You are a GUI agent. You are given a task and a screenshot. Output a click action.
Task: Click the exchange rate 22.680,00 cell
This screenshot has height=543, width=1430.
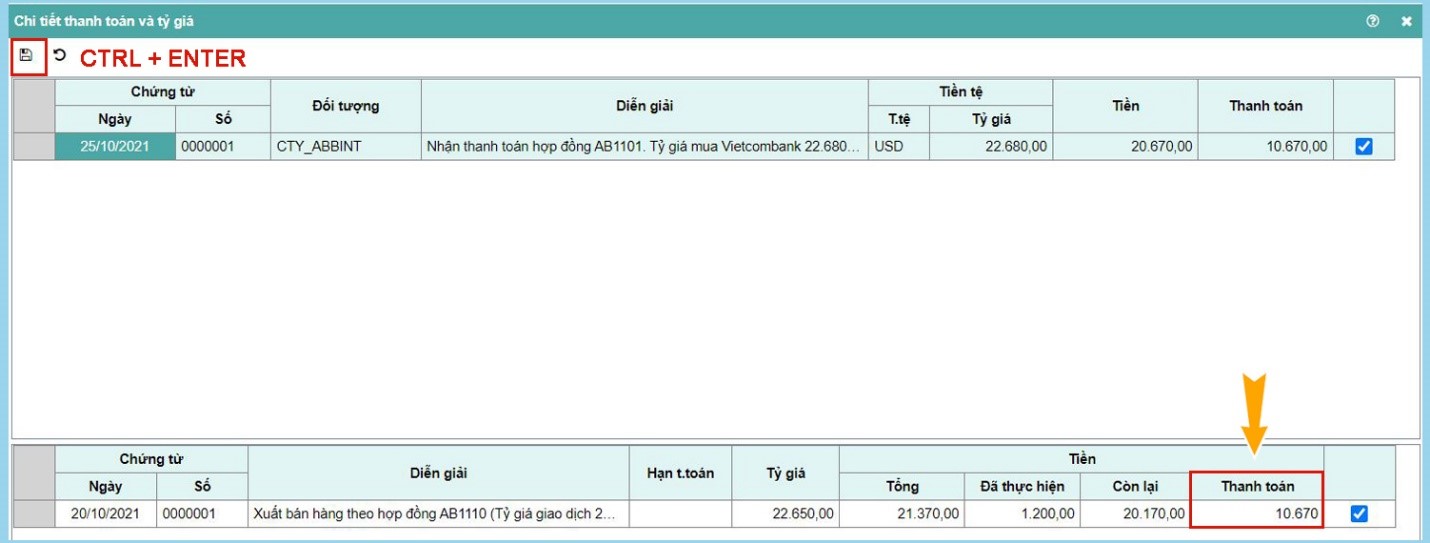[990, 147]
